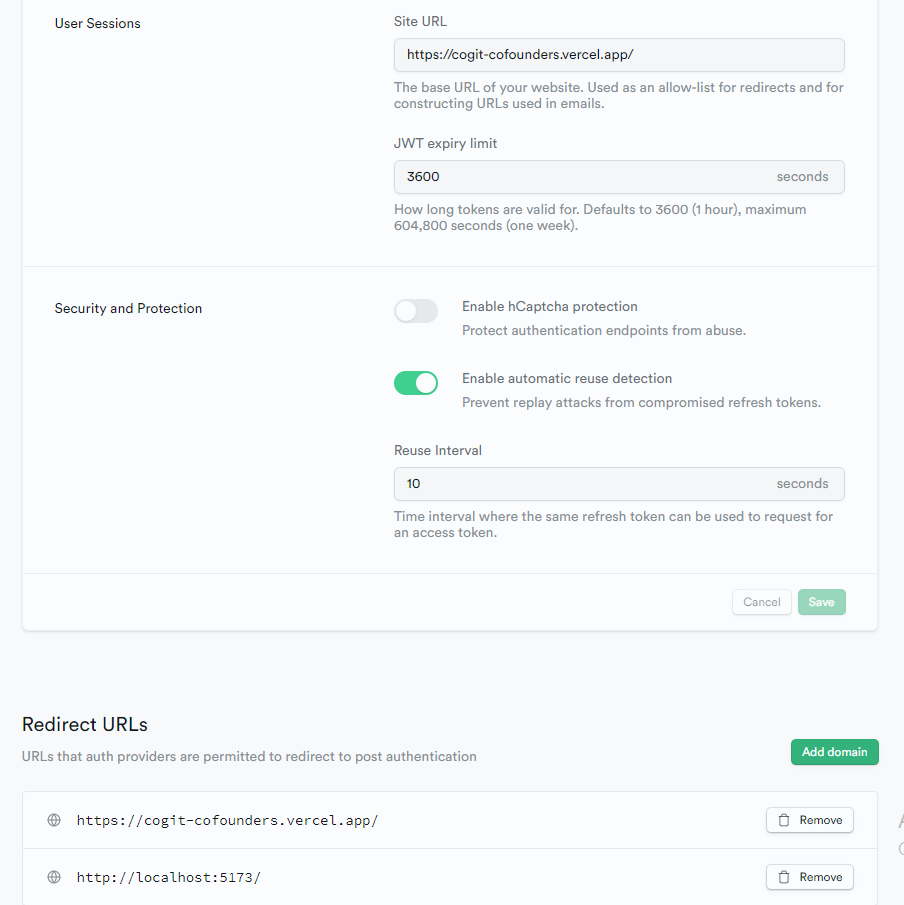
Task: Click the trash icon in the first Remove button
Action: coord(783,819)
